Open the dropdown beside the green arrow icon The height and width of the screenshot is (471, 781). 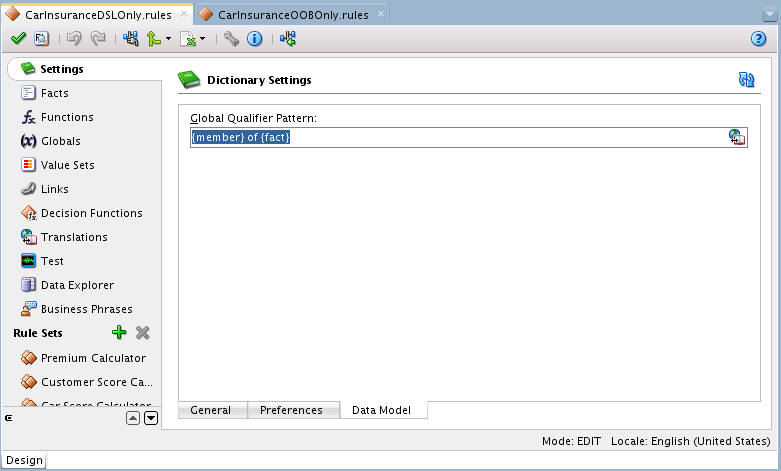(x=168, y=38)
